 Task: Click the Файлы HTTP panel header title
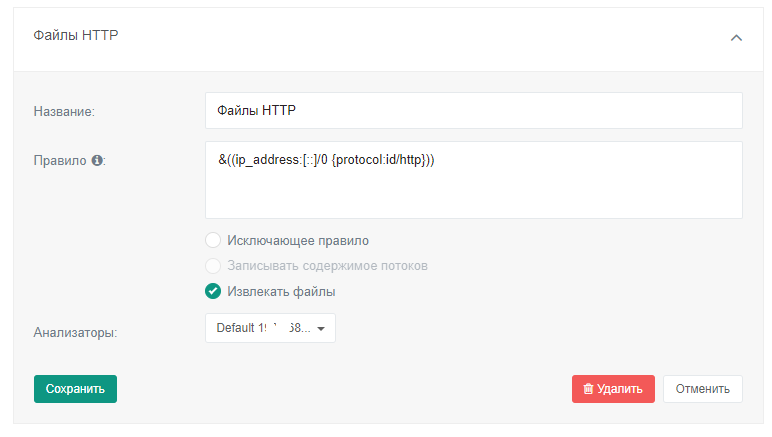tap(76, 36)
